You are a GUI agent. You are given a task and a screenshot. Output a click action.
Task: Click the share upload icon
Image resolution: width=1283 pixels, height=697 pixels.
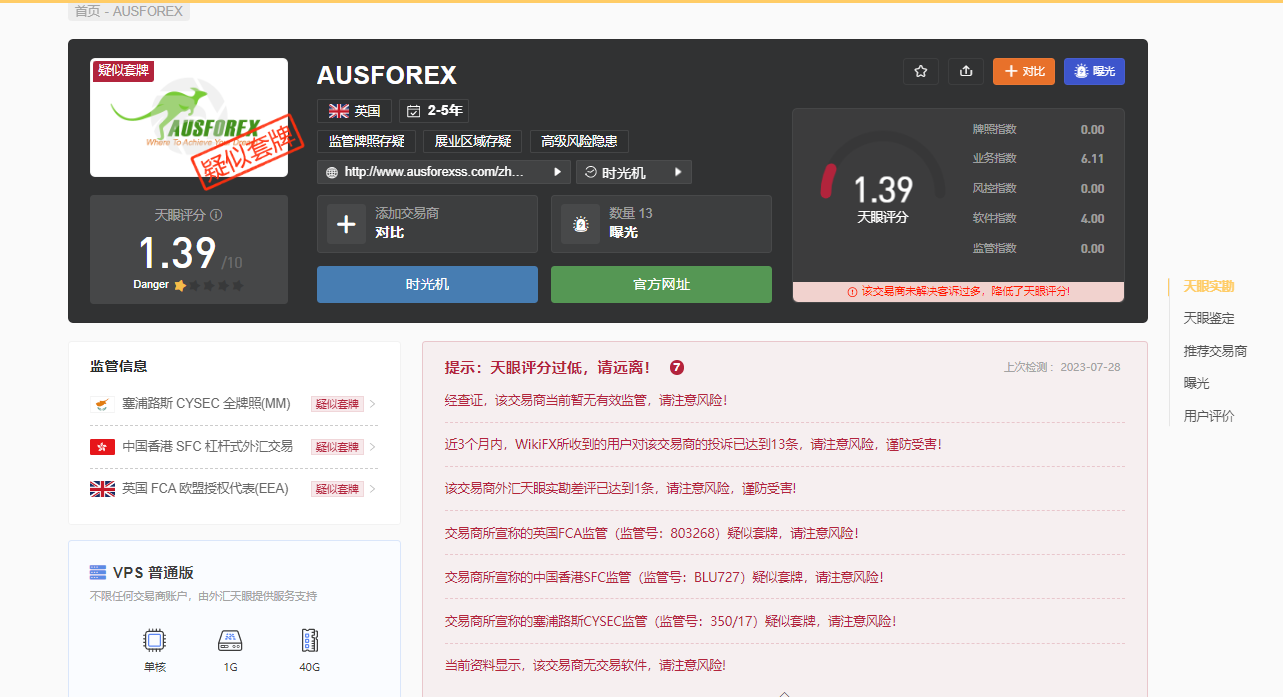point(966,71)
